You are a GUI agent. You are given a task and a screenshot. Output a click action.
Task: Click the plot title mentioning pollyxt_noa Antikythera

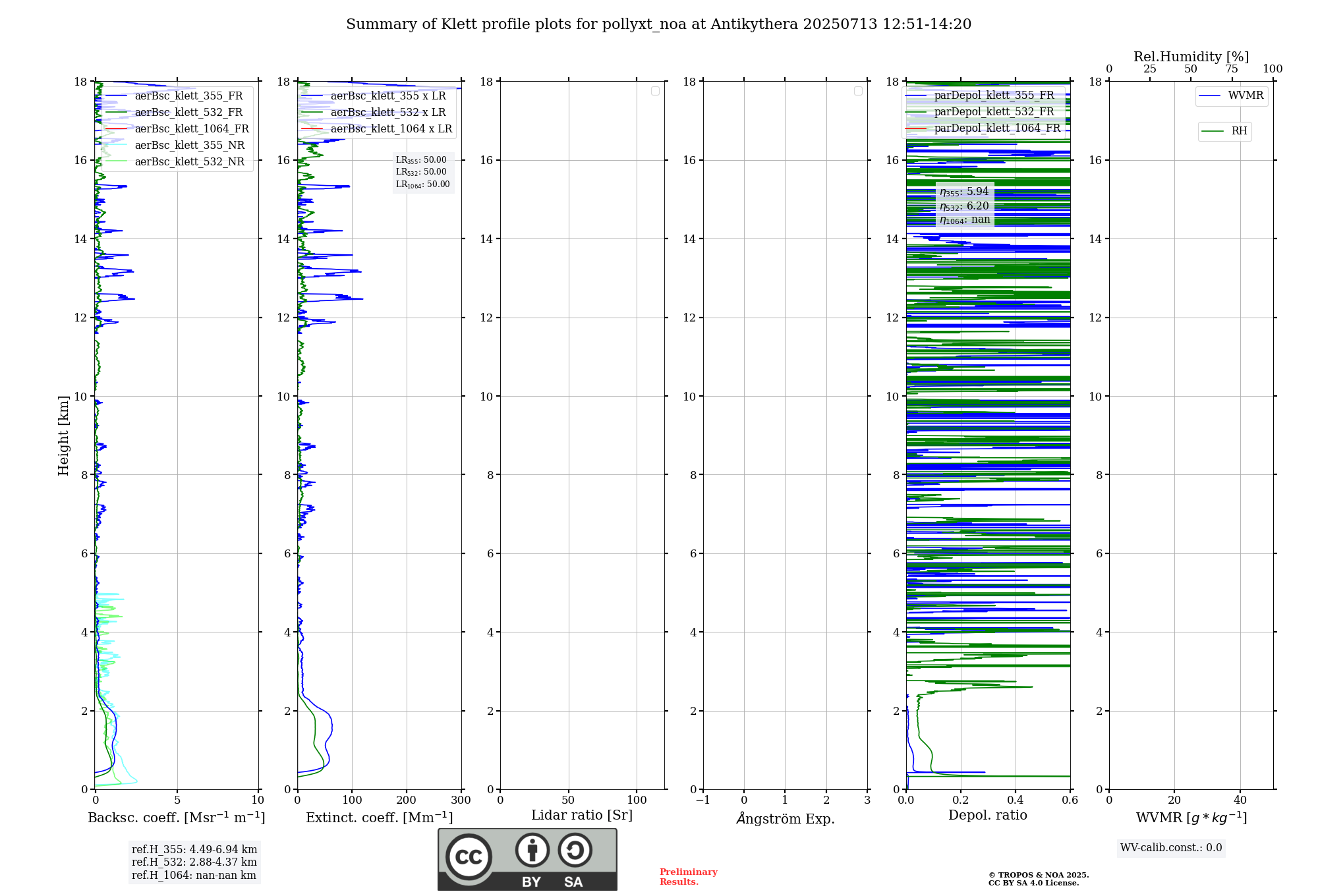point(658,24)
